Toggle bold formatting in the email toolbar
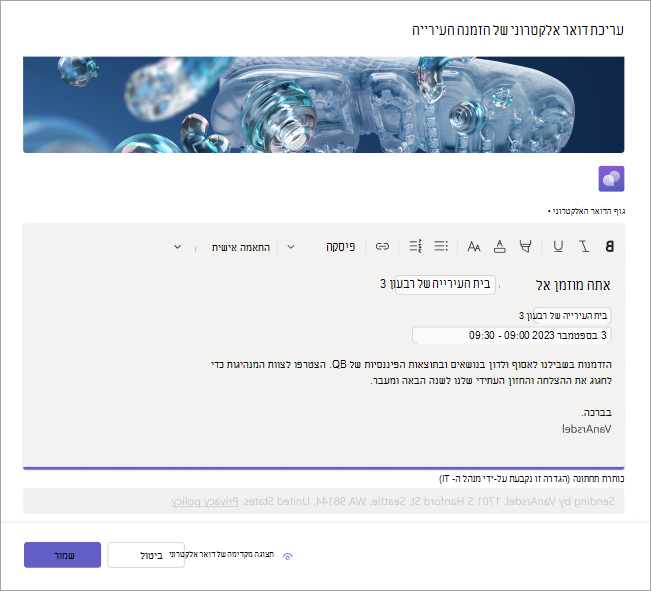651x591 pixels. [x=609, y=247]
